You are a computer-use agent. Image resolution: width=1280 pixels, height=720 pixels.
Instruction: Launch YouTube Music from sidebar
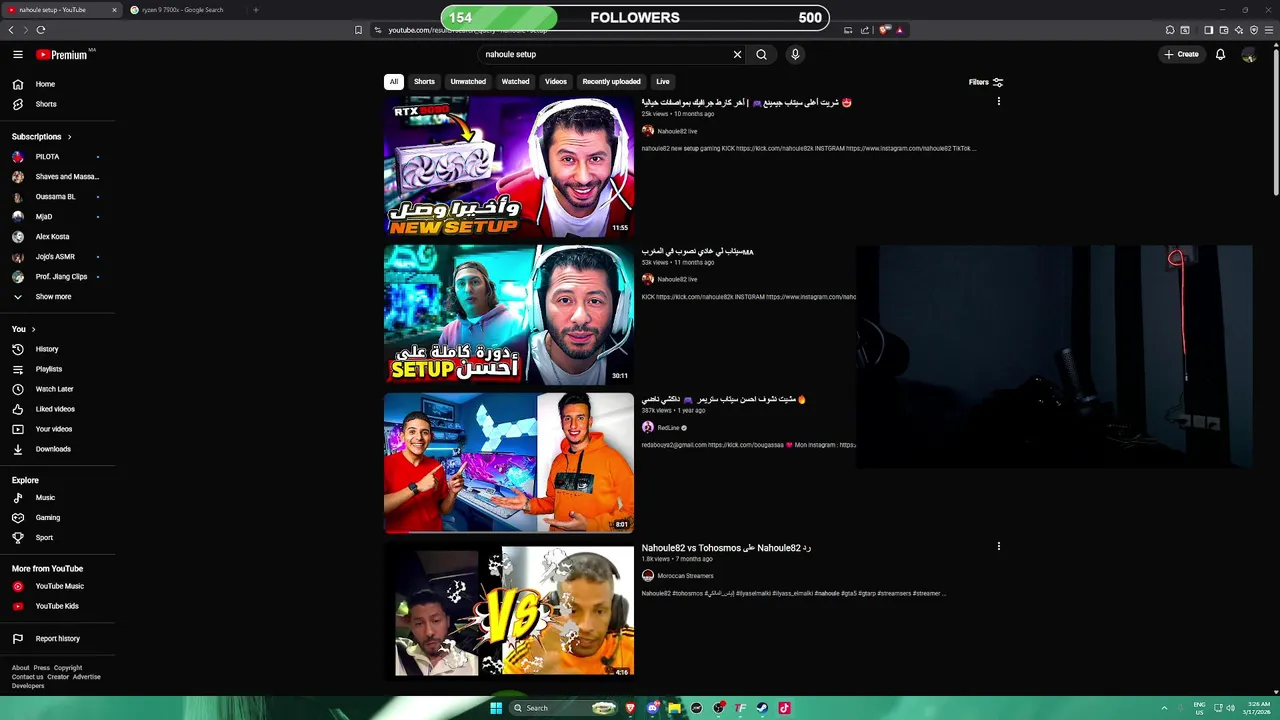pyautogui.click(x=58, y=586)
